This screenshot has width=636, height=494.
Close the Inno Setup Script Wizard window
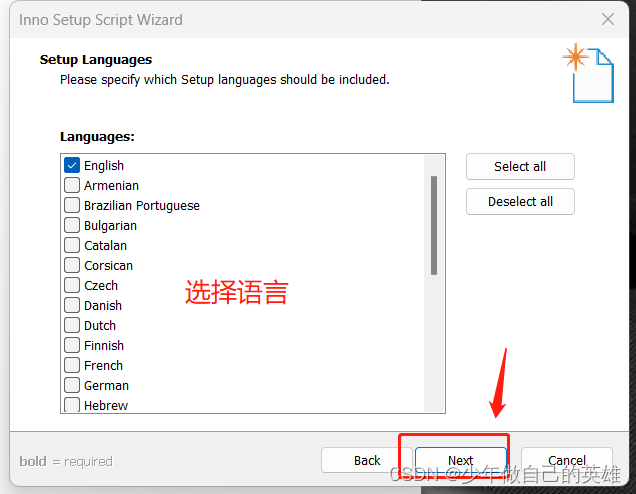(x=608, y=19)
